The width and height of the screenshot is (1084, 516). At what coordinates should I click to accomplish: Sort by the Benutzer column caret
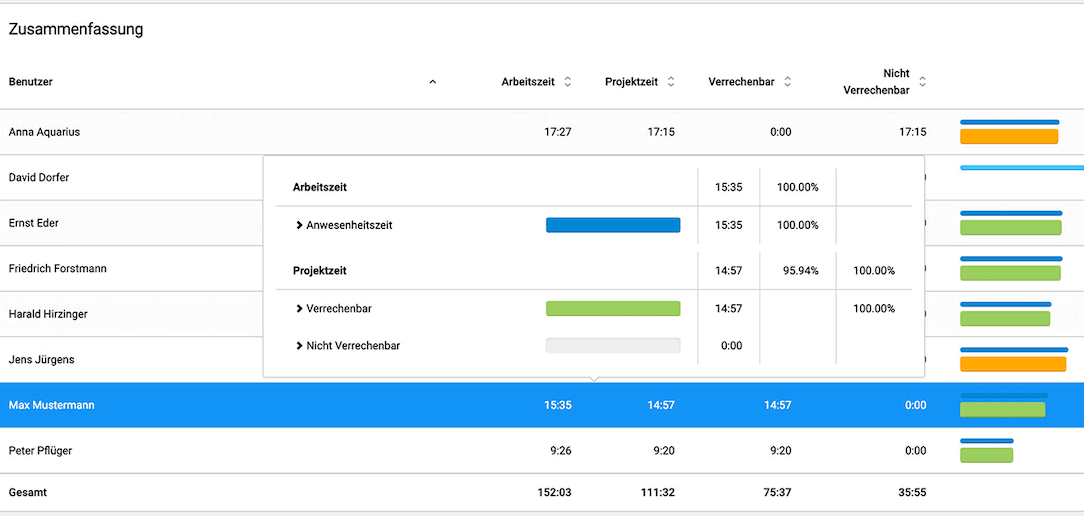pyautogui.click(x=433, y=82)
